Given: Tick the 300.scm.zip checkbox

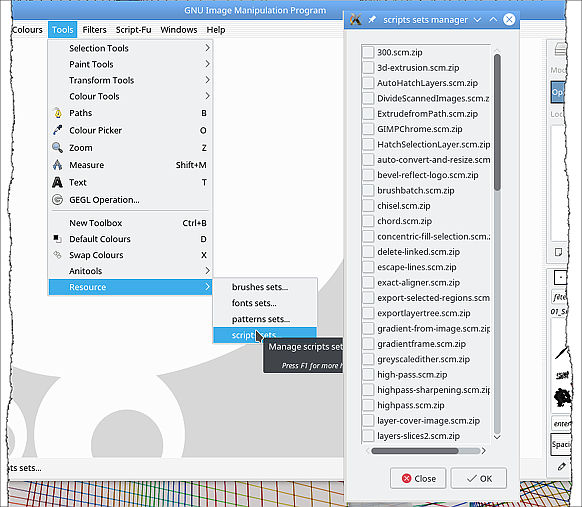Looking at the screenshot, I should (368, 52).
